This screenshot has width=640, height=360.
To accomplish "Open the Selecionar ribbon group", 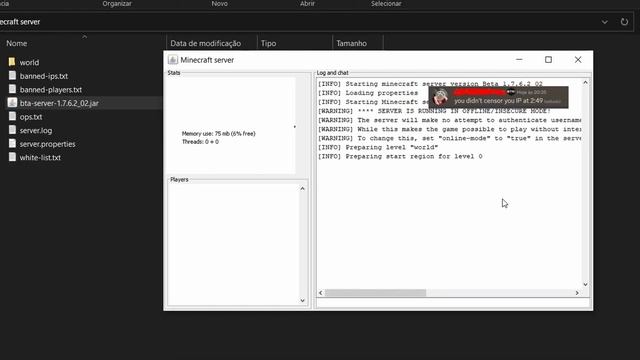I will click(386, 4).
